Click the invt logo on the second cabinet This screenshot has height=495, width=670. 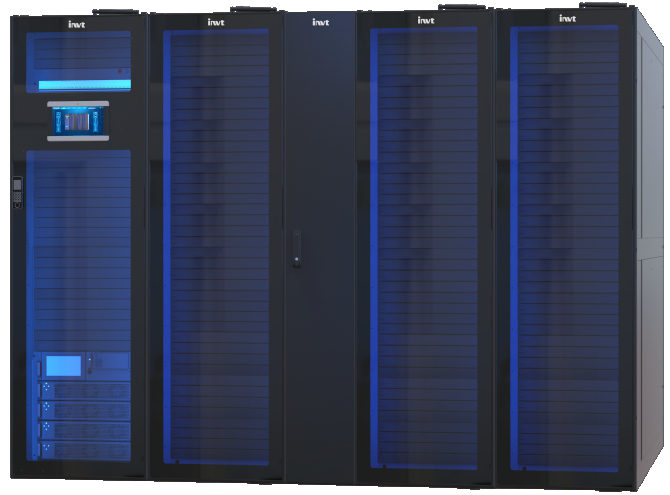(x=216, y=21)
